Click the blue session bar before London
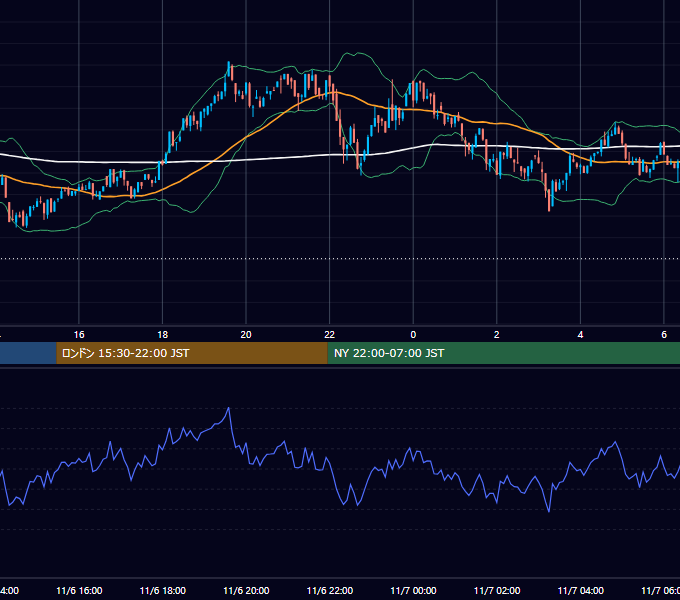The width and height of the screenshot is (680, 600). 28,353
